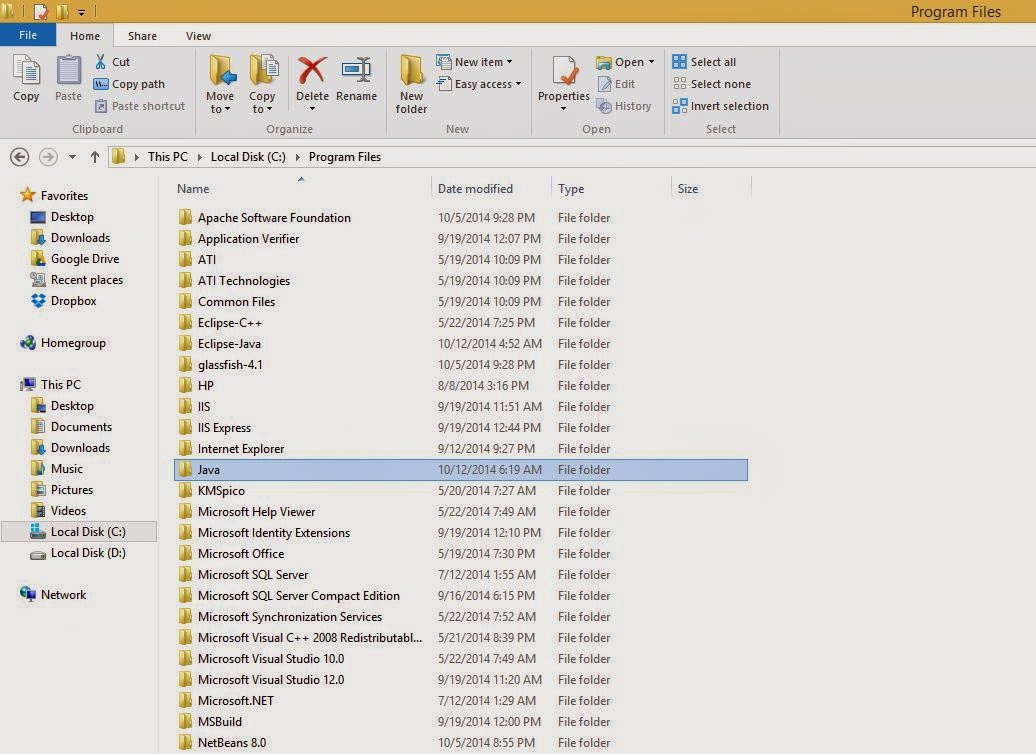Sort by the Type column header
This screenshot has width=1036, height=754.
pos(571,189)
